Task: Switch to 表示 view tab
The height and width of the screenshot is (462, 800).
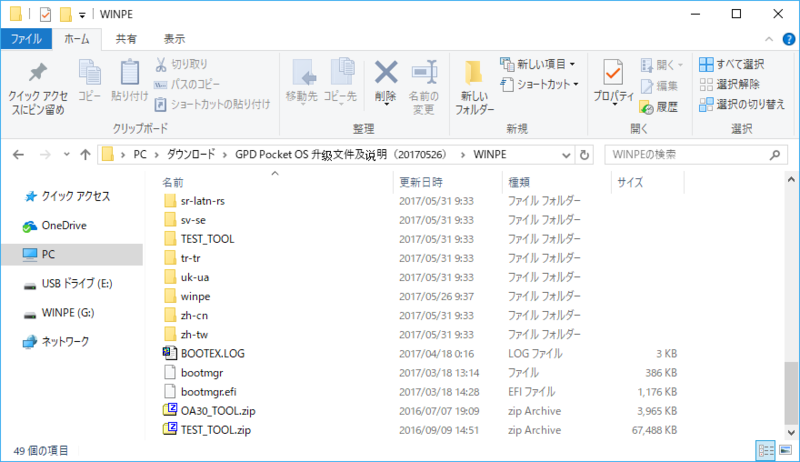Action: click(x=174, y=39)
